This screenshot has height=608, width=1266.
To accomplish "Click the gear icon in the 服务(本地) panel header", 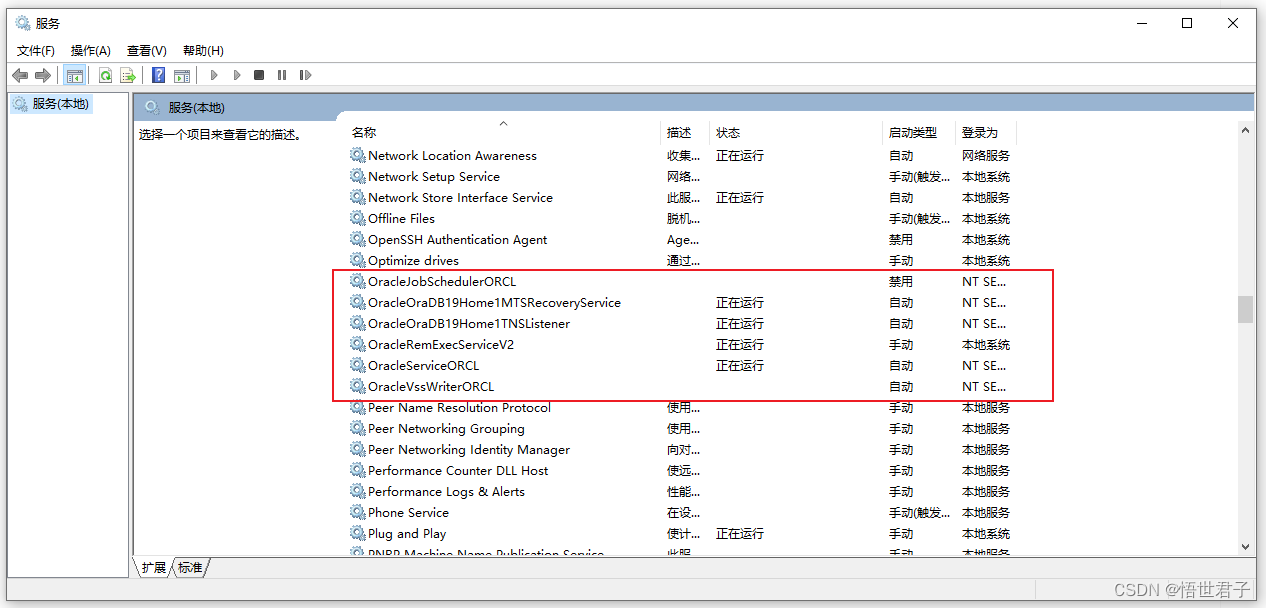I will click(x=152, y=107).
